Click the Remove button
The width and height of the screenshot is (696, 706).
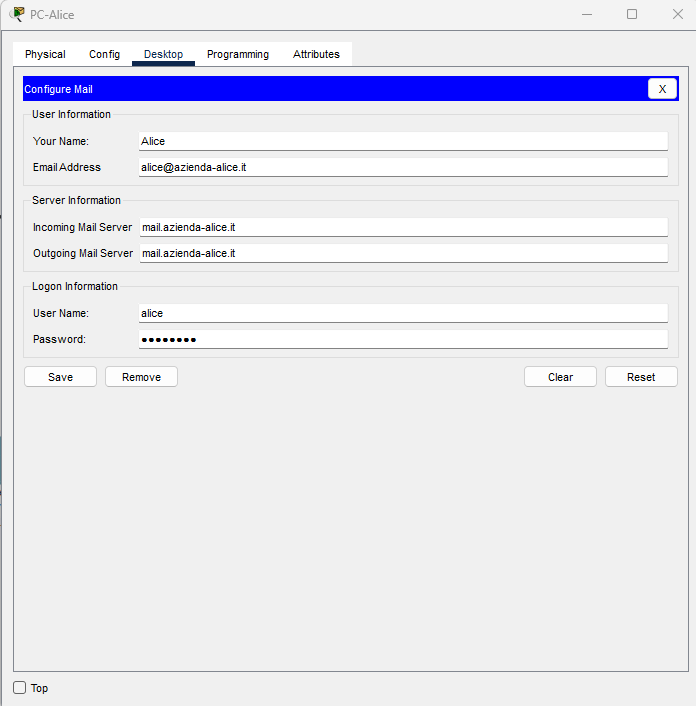[x=141, y=377]
